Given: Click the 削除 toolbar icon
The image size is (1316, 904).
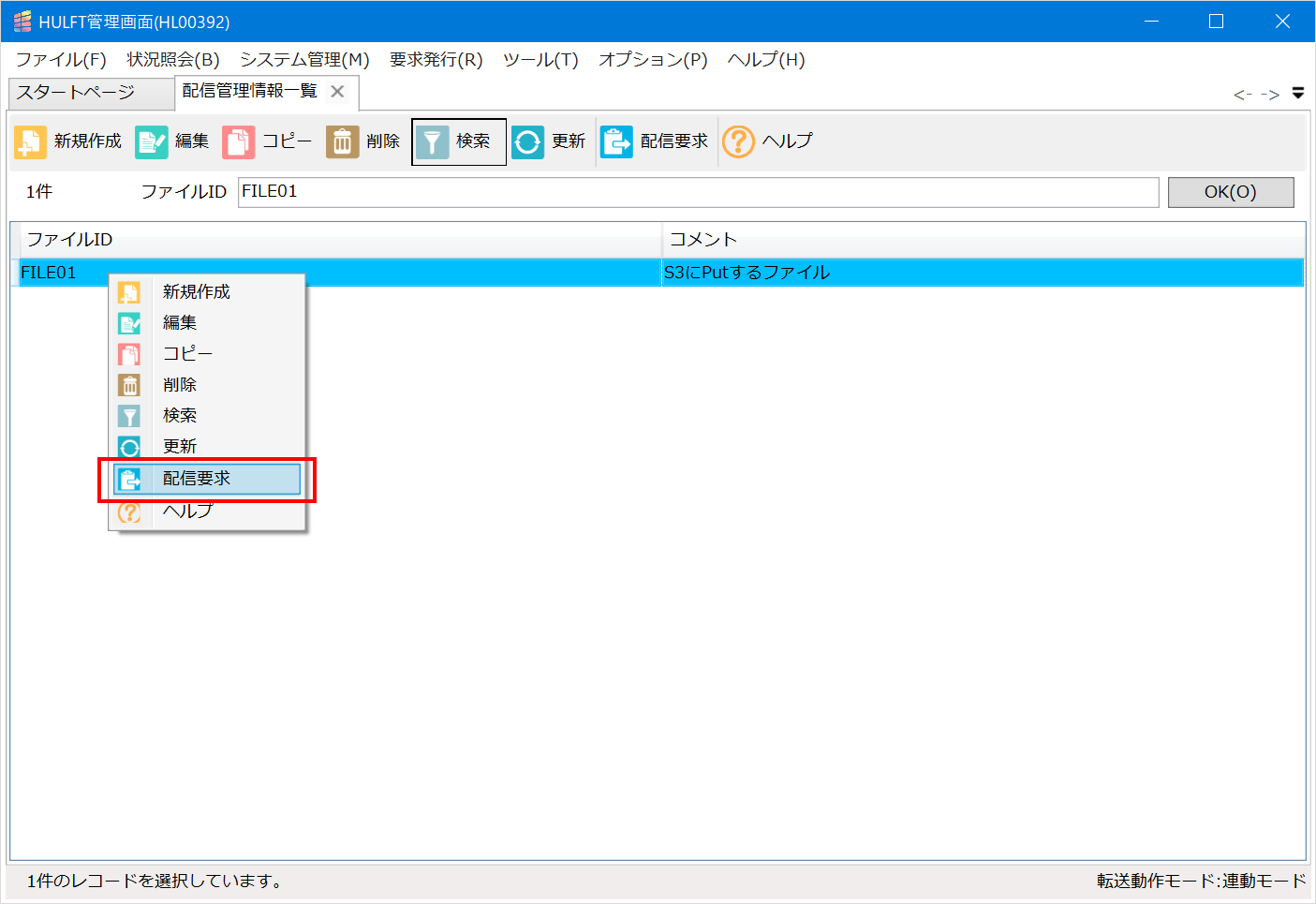Looking at the screenshot, I should (x=341, y=141).
